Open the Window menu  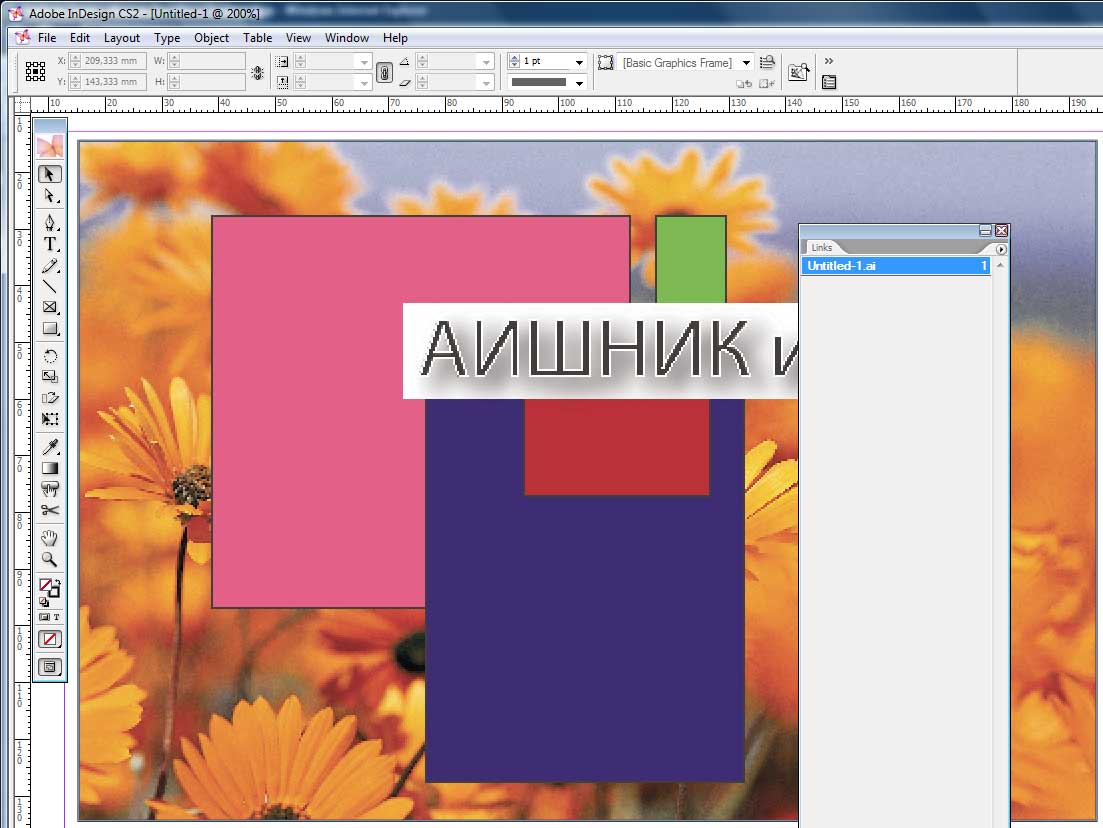[x=347, y=38]
